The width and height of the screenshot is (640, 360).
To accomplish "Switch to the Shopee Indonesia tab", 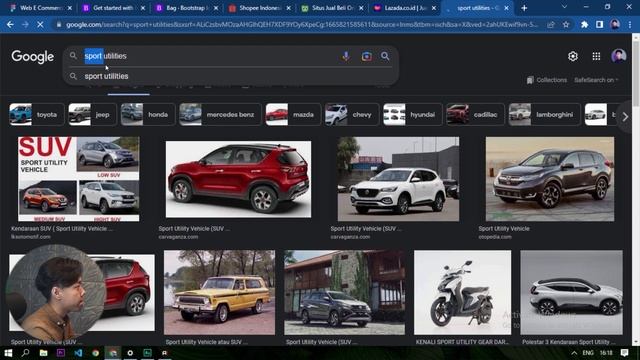I will [x=260, y=8].
